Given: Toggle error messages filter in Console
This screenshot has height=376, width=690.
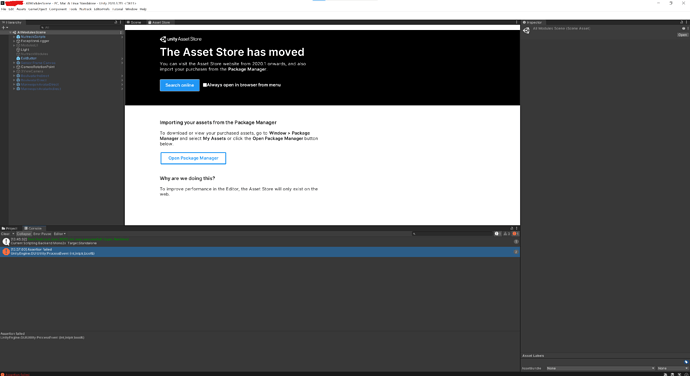Looking at the screenshot, I should pos(515,234).
